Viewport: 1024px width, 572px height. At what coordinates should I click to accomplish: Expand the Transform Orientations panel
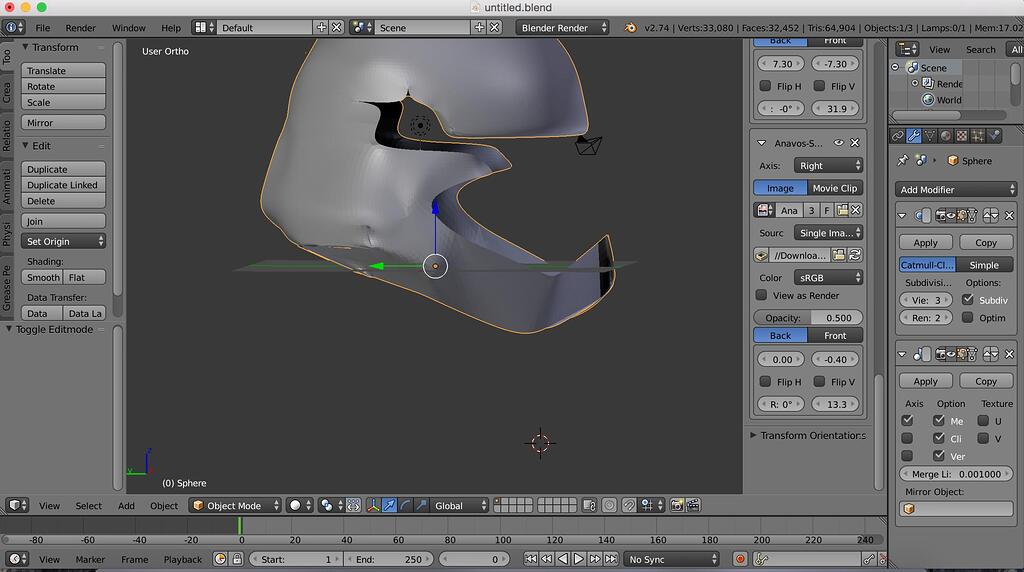pos(808,435)
